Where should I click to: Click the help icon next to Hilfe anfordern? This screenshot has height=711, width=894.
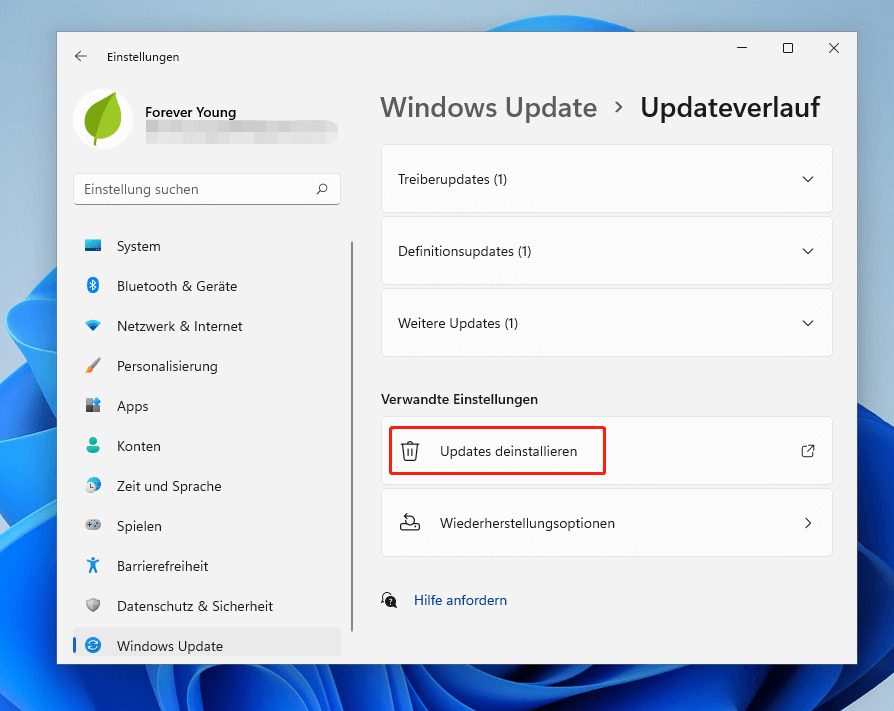coord(389,600)
